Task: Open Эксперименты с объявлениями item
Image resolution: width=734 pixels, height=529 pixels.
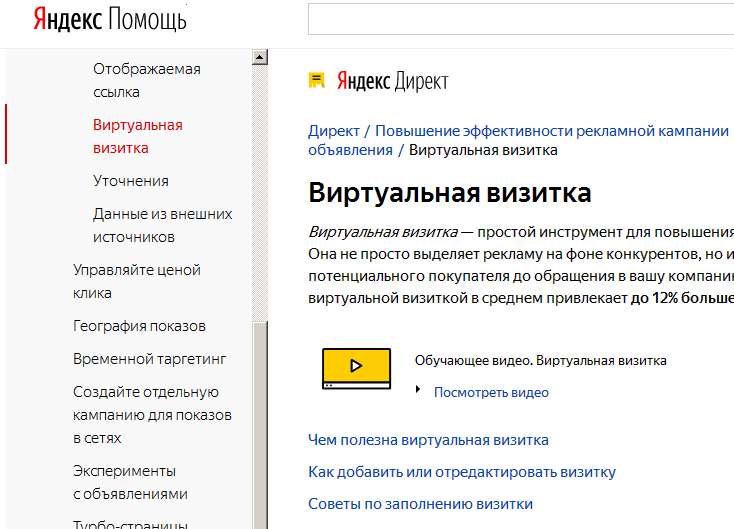Action: pos(130,482)
